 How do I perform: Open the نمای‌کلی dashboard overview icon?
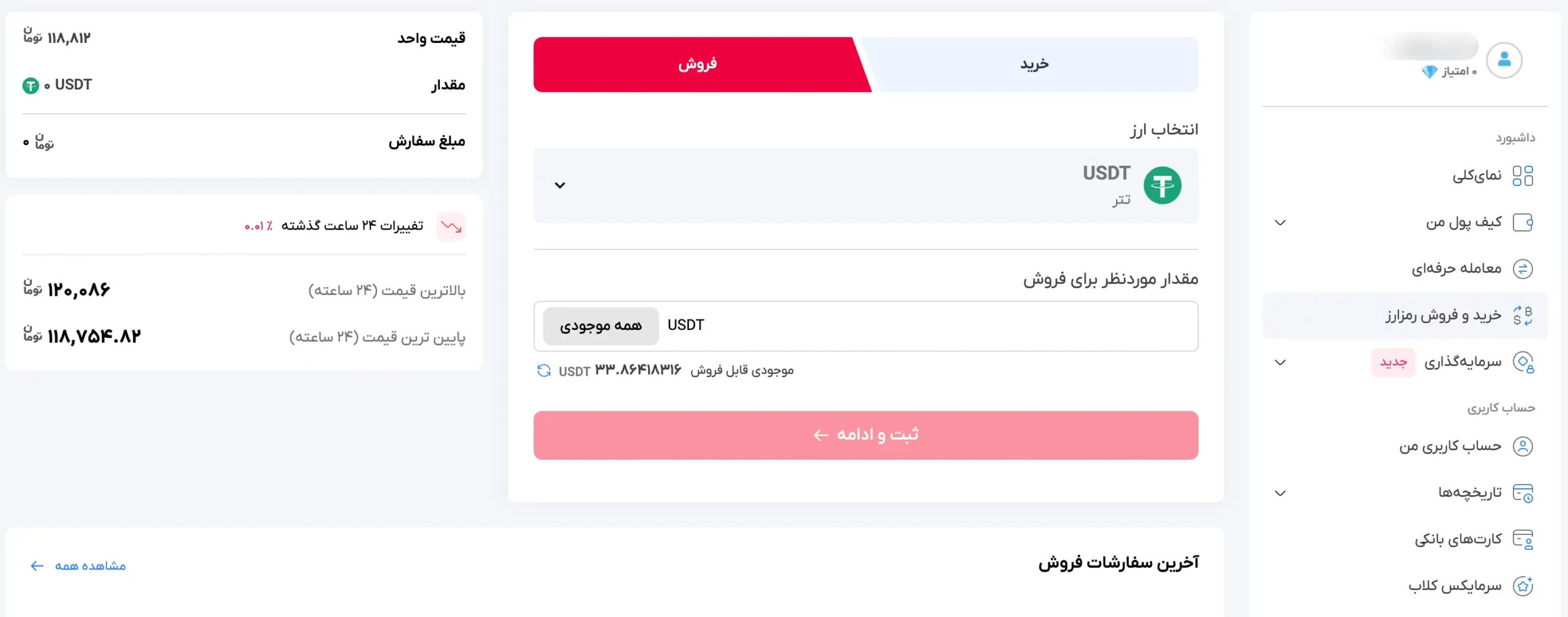pyautogui.click(x=1524, y=176)
